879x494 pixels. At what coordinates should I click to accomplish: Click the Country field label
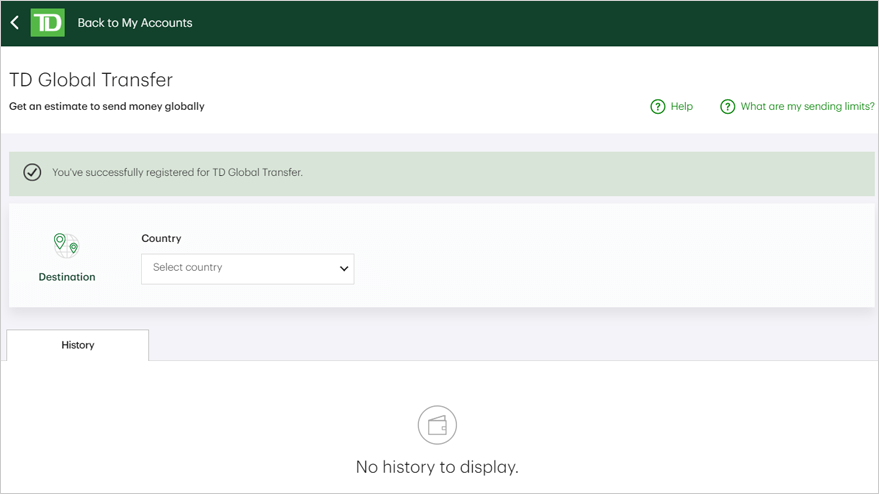pyautogui.click(x=161, y=238)
